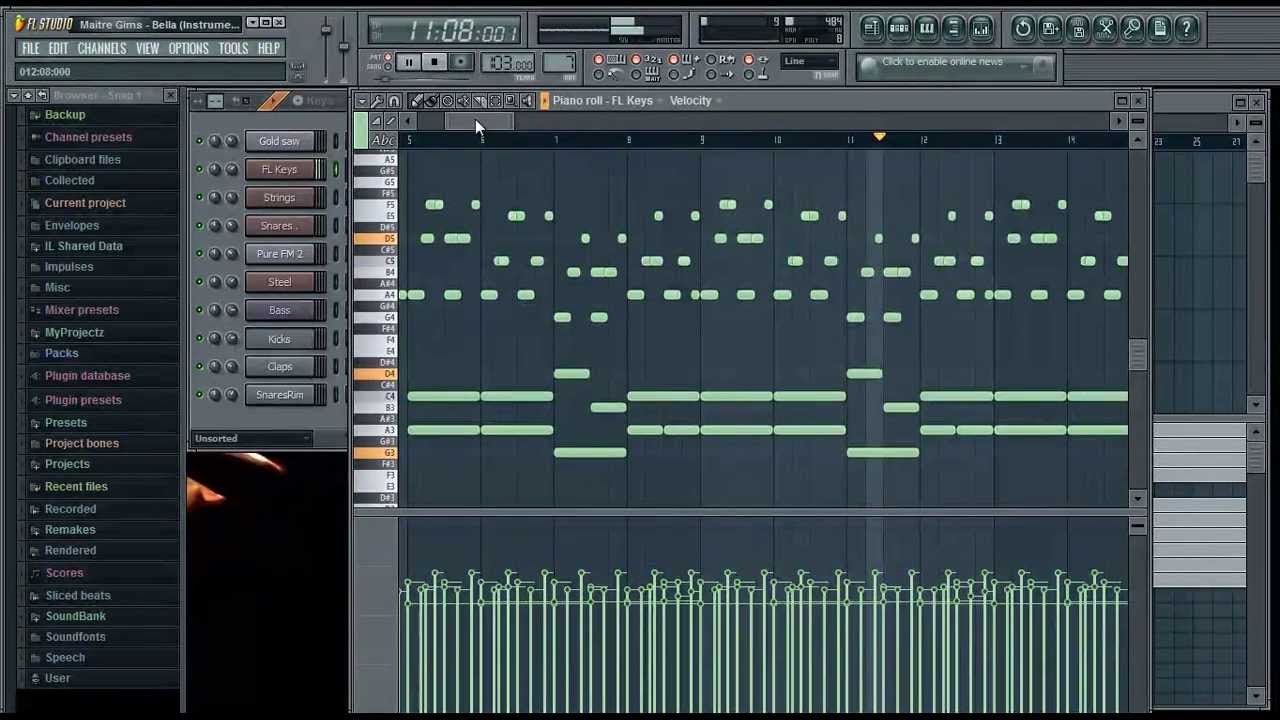Choose the Select tool in piano roll toolbar
The image size is (1280, 720).
[495, 100]
